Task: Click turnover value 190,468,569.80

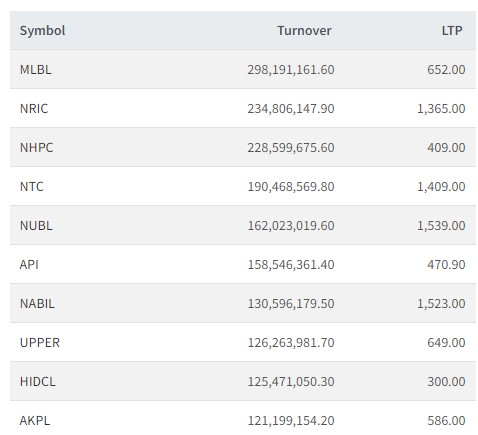Action: (291, 187)
